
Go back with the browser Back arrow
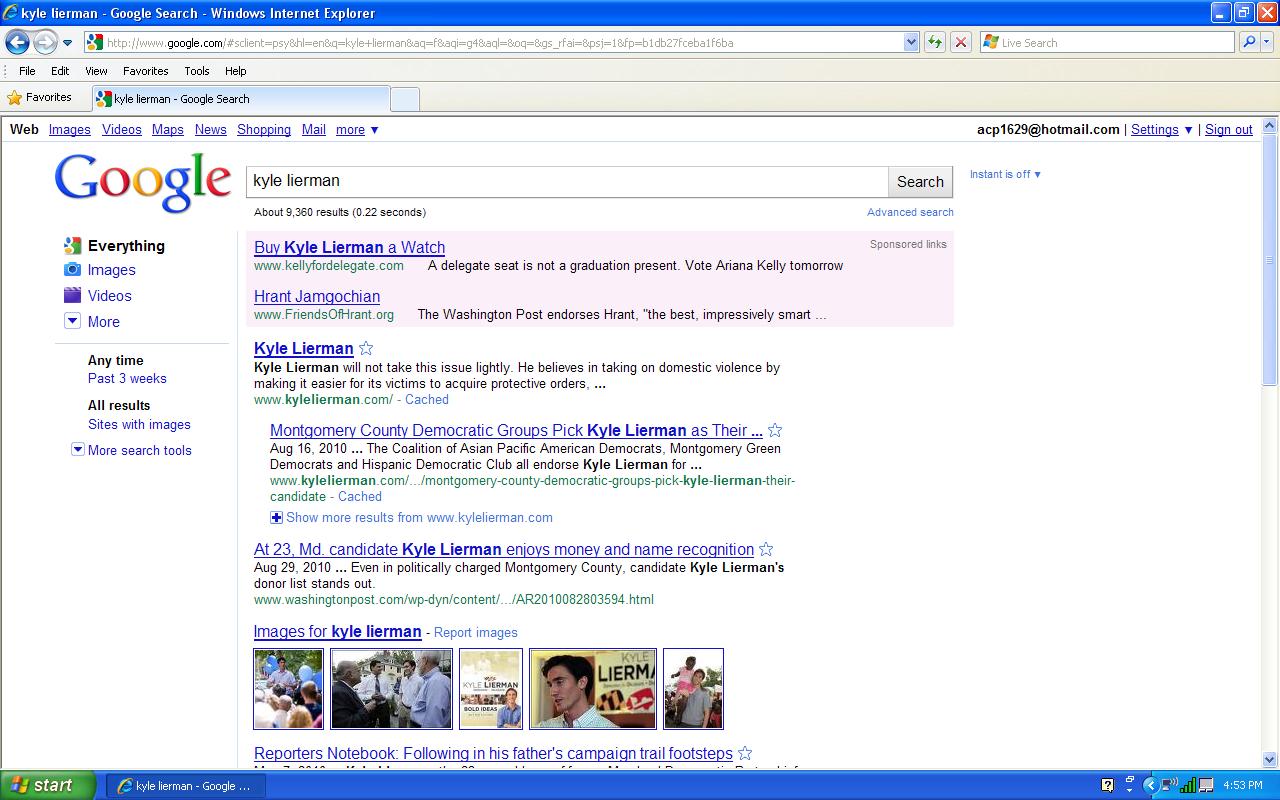[x=17, y=42]
